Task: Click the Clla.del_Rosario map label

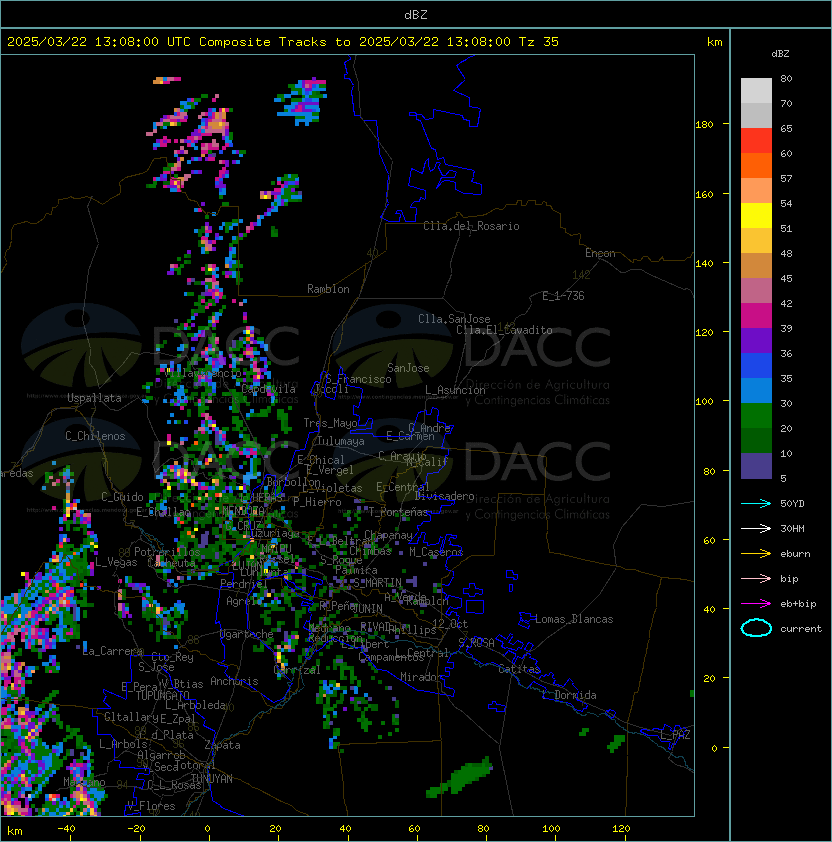Action: point(471,226)
